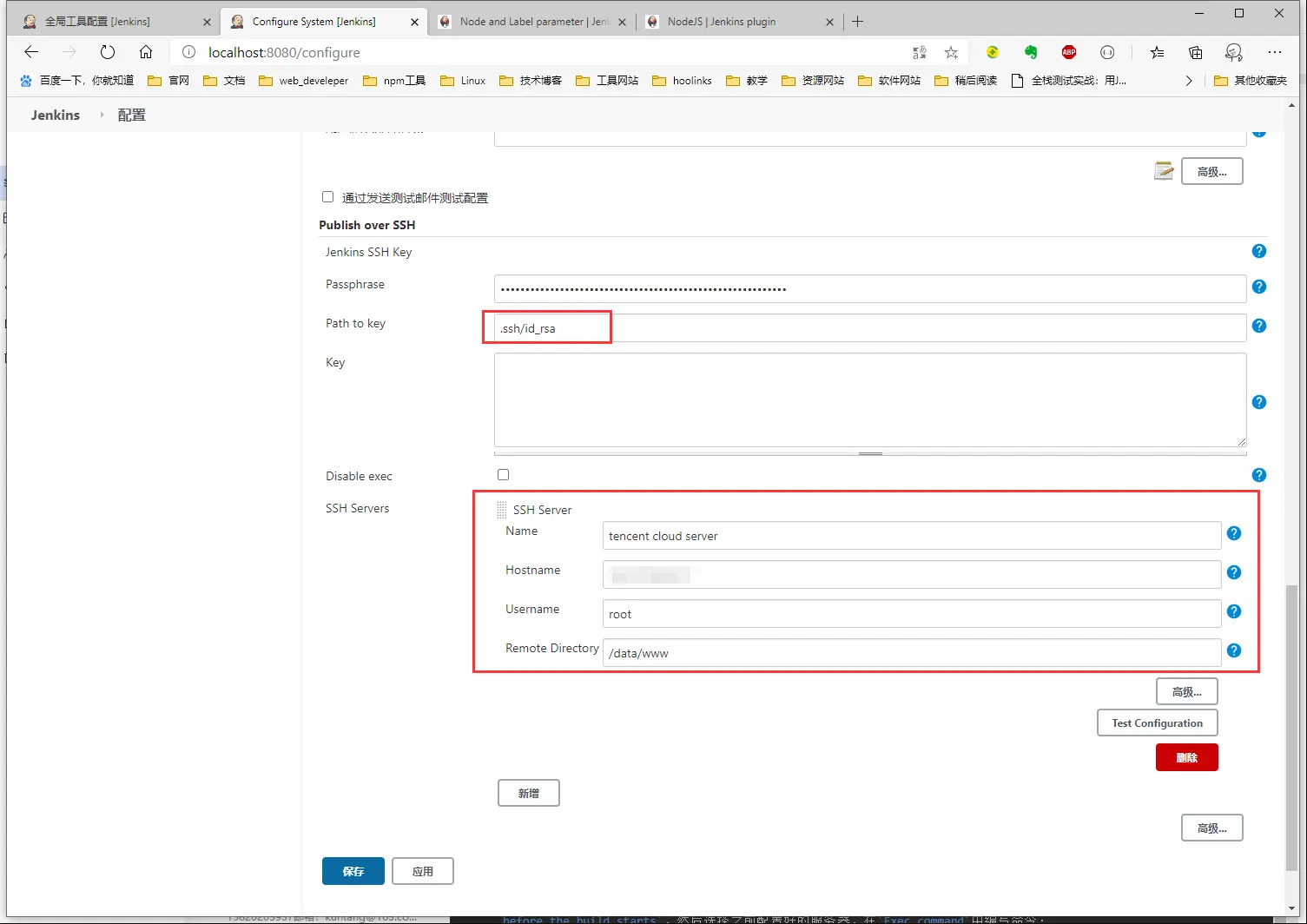Expand the top email 高级 options
The image size is (1307, 924).
coord(1211,171)
